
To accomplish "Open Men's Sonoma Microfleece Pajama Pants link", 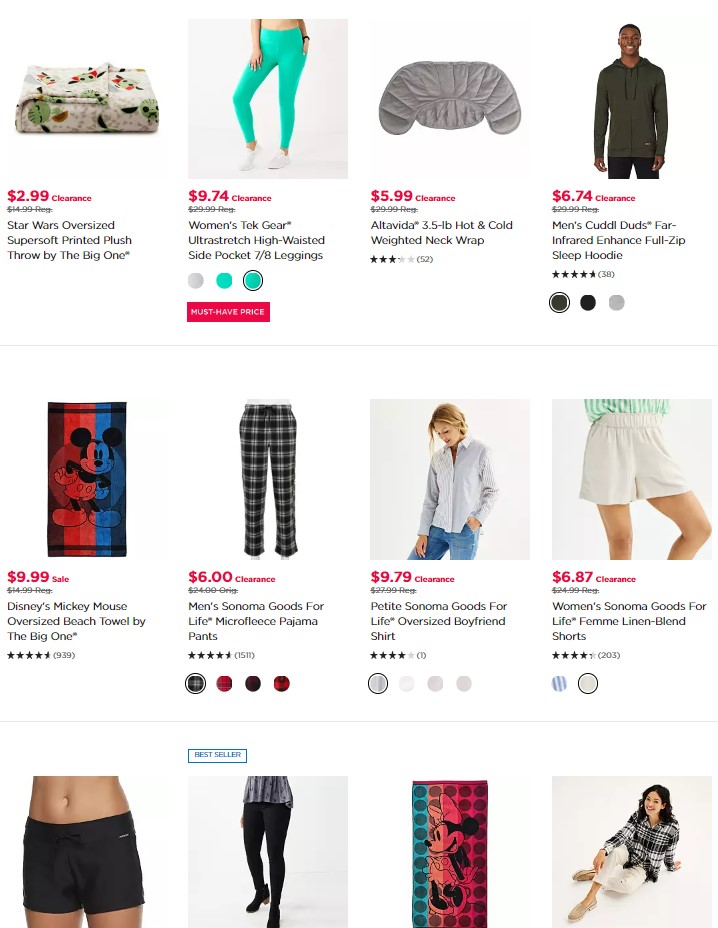I will click(256, 621).
